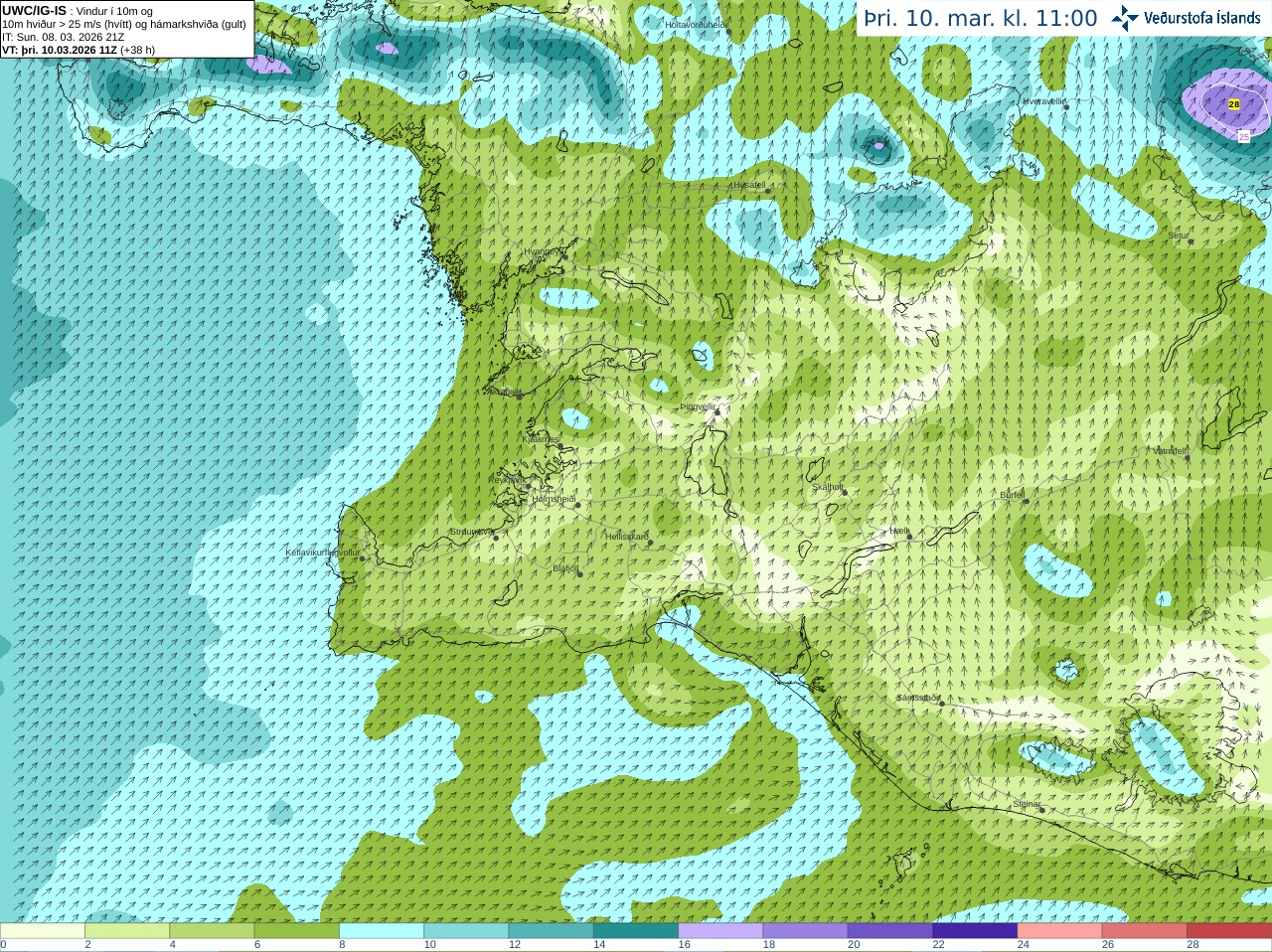Image resolution: width=1272 pixels, height=952 pixels.
Task: Click the Reykjavík station label
Action: (507, 480)
